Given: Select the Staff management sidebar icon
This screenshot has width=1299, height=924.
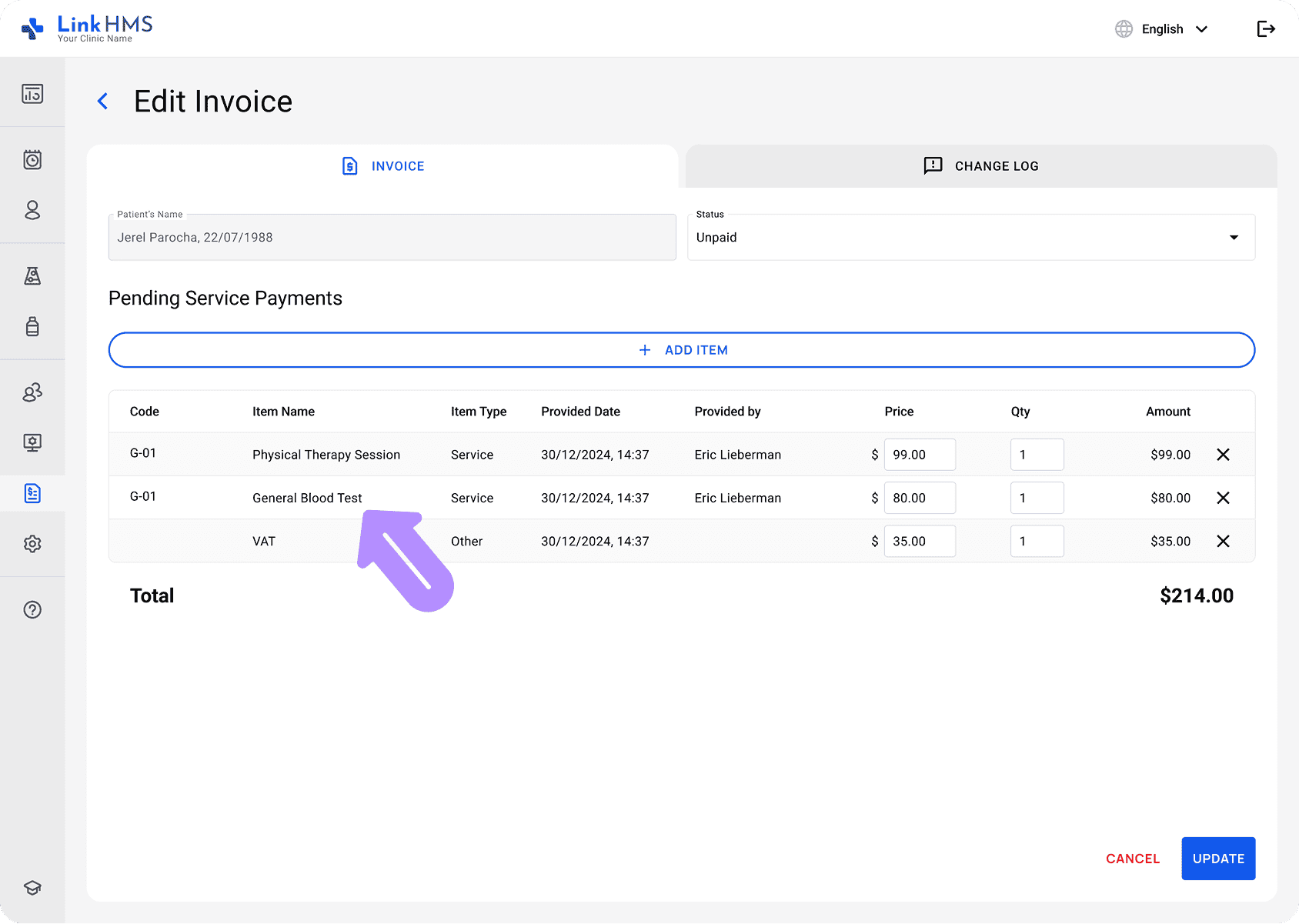Looking at the screenshot, I should tap(32, 392).
